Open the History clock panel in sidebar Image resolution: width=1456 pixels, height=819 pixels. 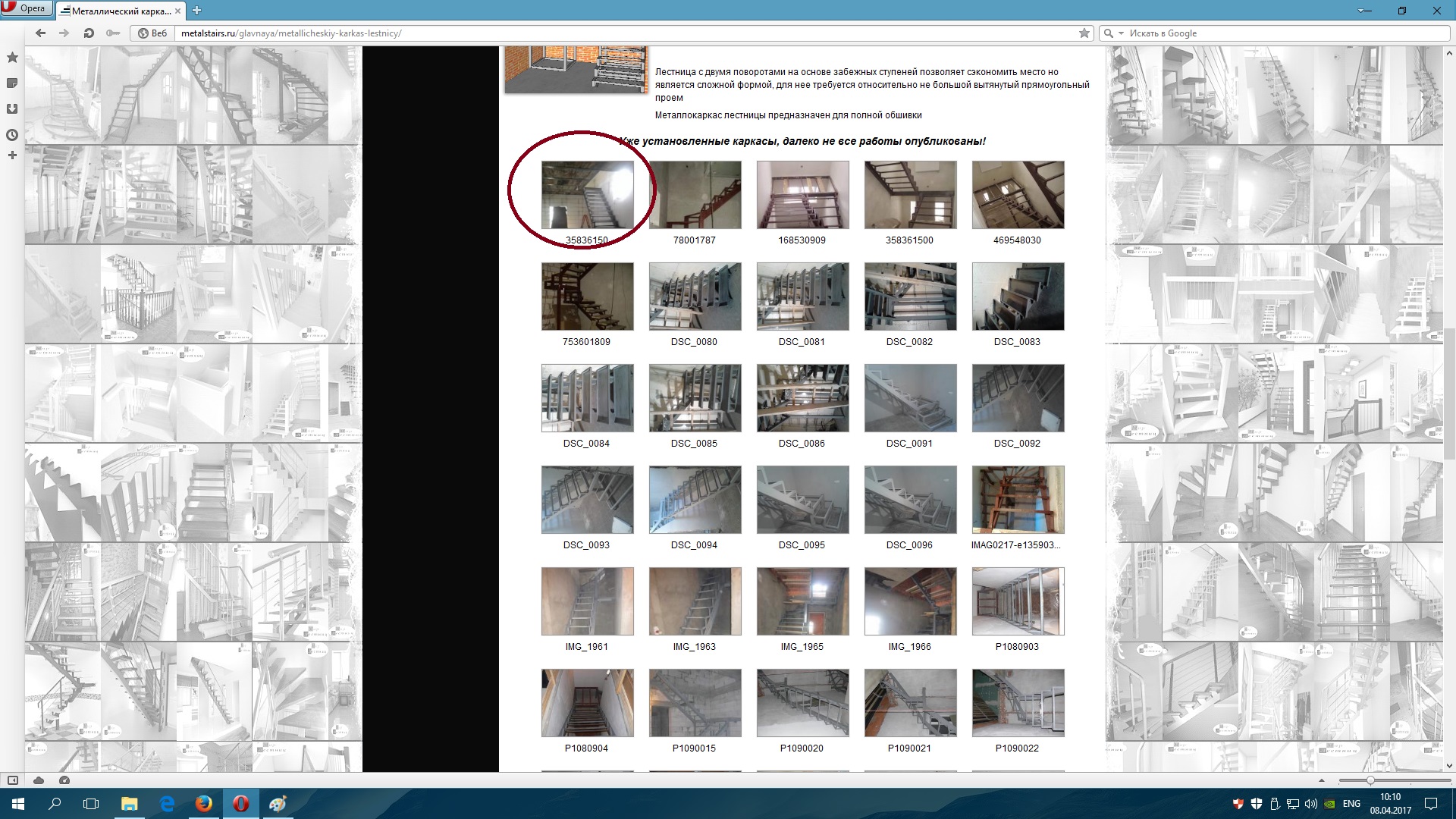click(x=12, y=135)
